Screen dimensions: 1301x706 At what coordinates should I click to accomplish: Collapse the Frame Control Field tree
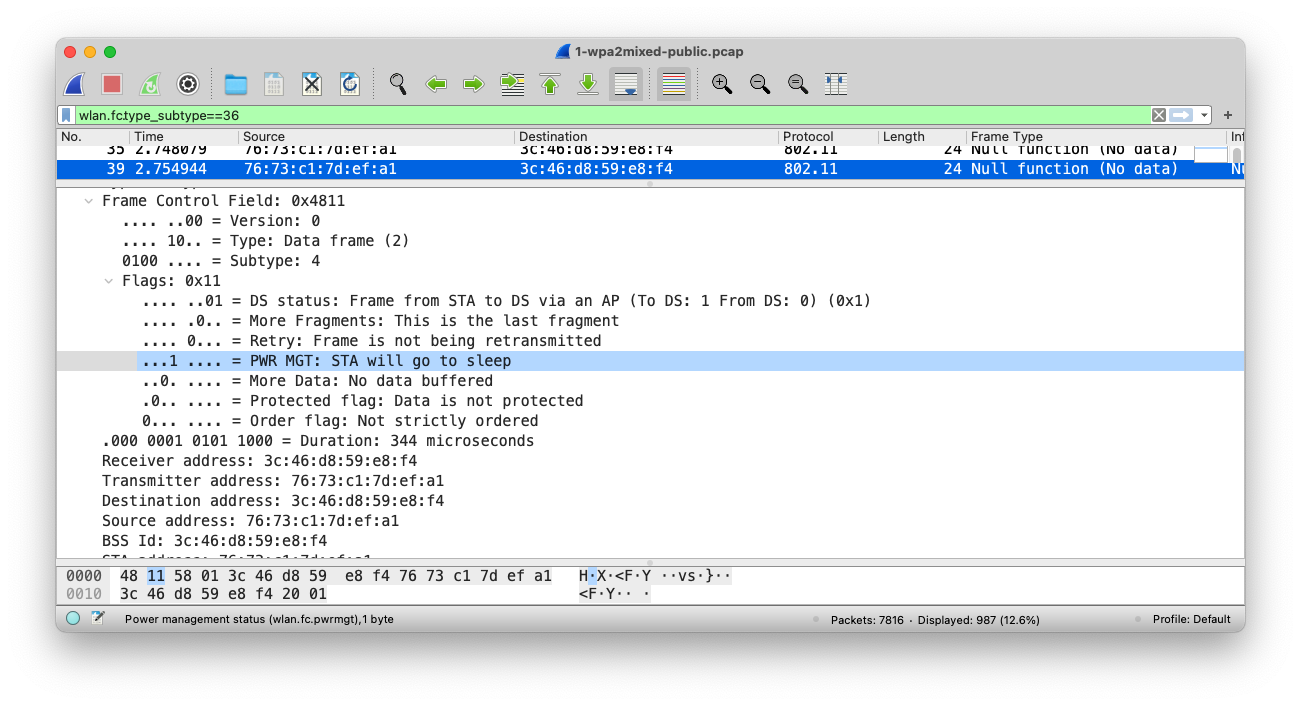[x=89, y=201]
